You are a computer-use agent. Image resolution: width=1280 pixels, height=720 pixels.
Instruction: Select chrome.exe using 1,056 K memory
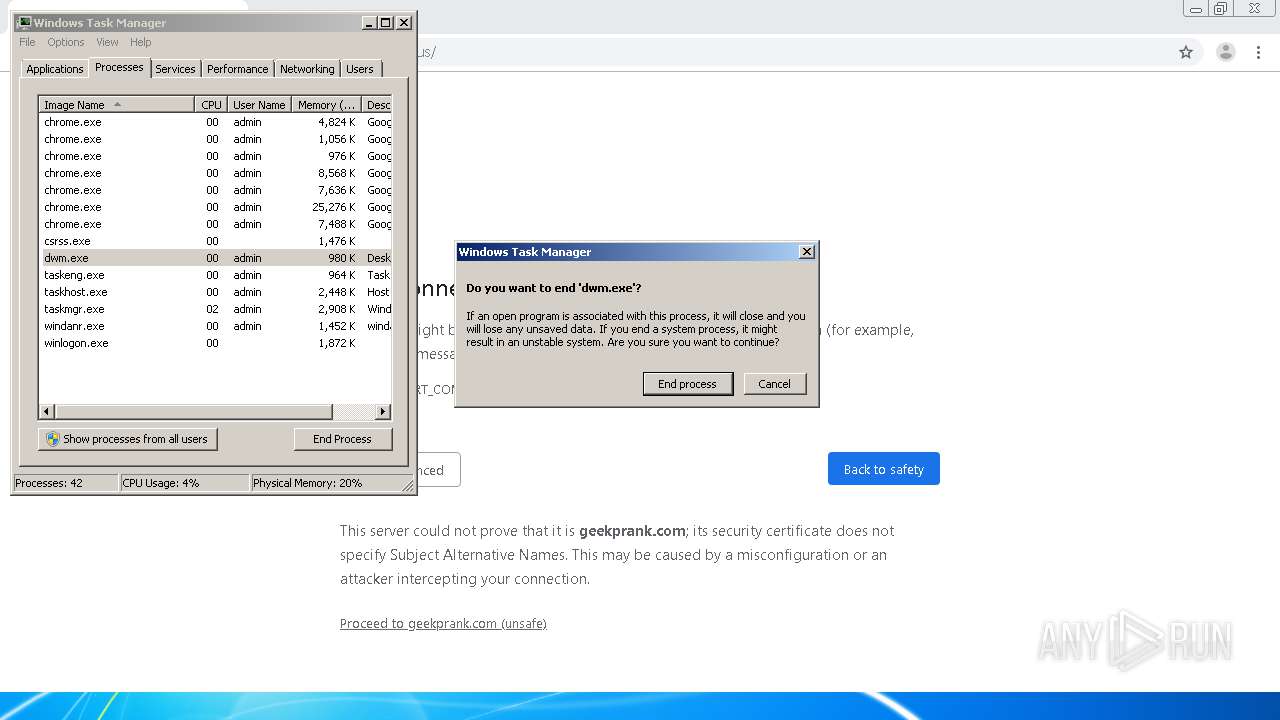pos(215,139)
